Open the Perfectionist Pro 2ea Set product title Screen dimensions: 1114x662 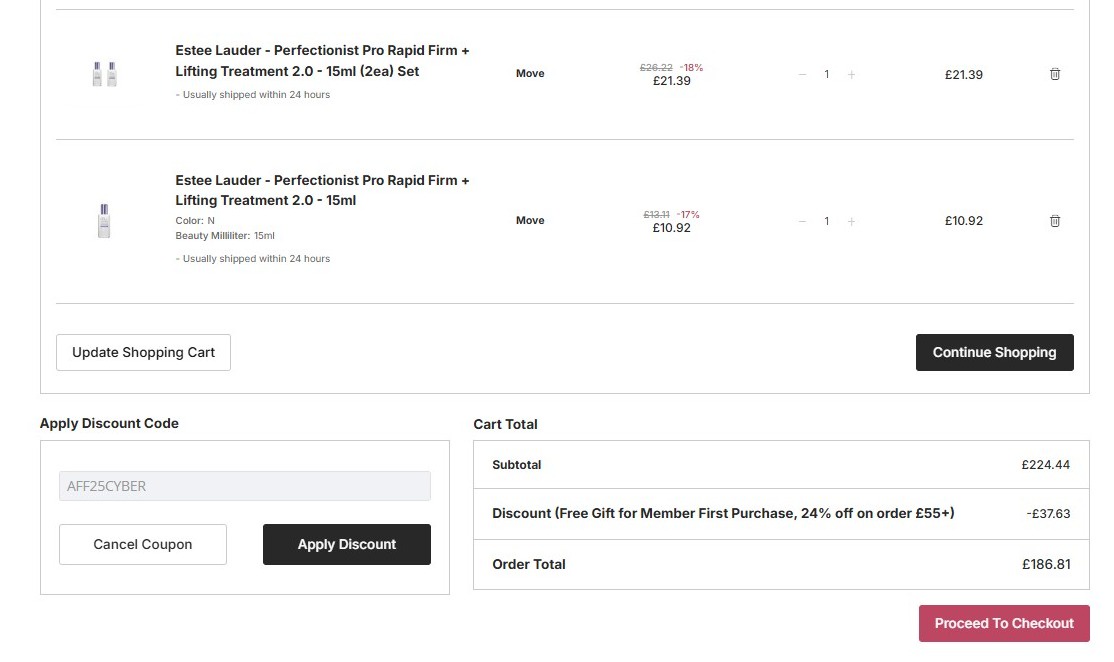coord(322,61)
